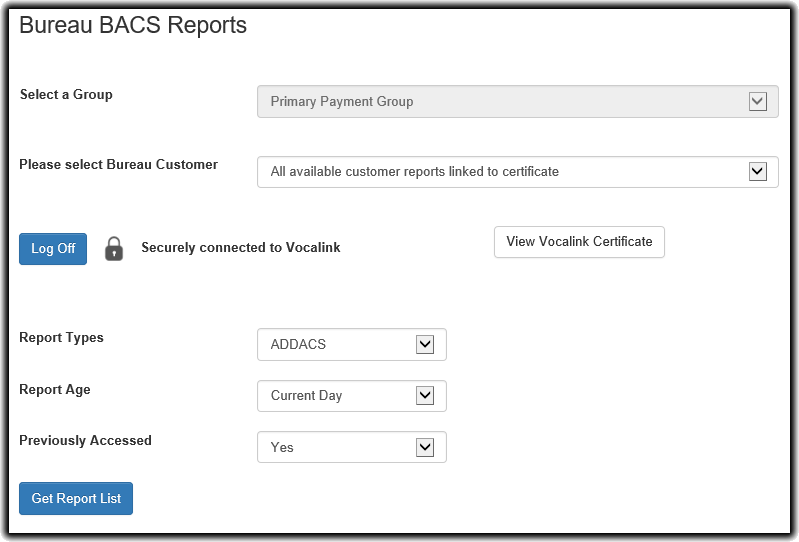This screenshot has width=799, height=542.
Task: Click the 'Select a Group' label
Action: tap(66, 95)
